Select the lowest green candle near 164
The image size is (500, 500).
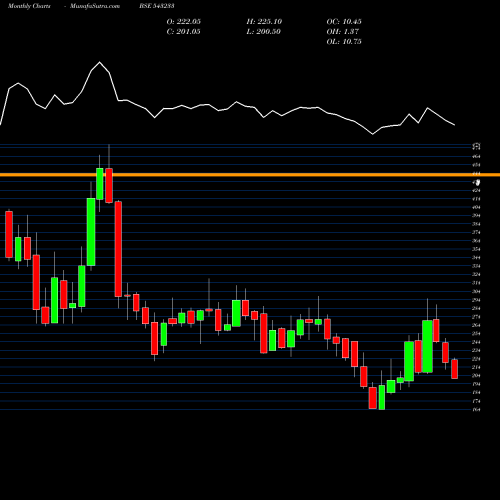[x=382, y=397]
